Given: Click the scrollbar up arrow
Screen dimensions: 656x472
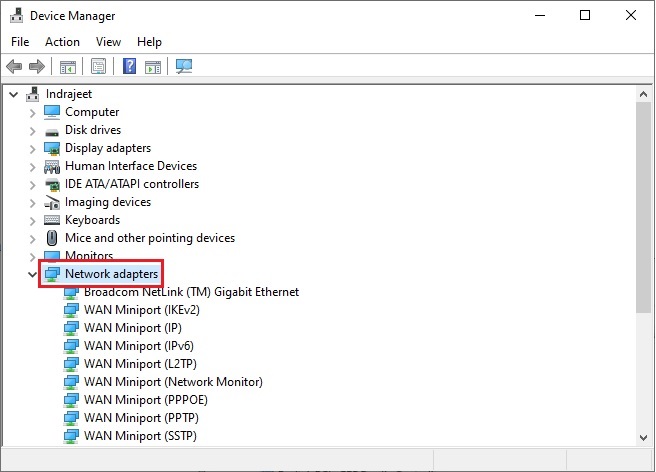Looking at the screenshot, I should pyautogui.click(x=643, y=94).
